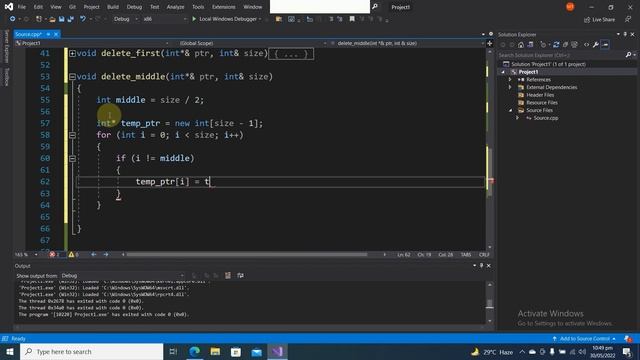The image size is (640, 360).
Task: Click the split editor plus icon
Action: pyautogui.click(x=490, y=43)
